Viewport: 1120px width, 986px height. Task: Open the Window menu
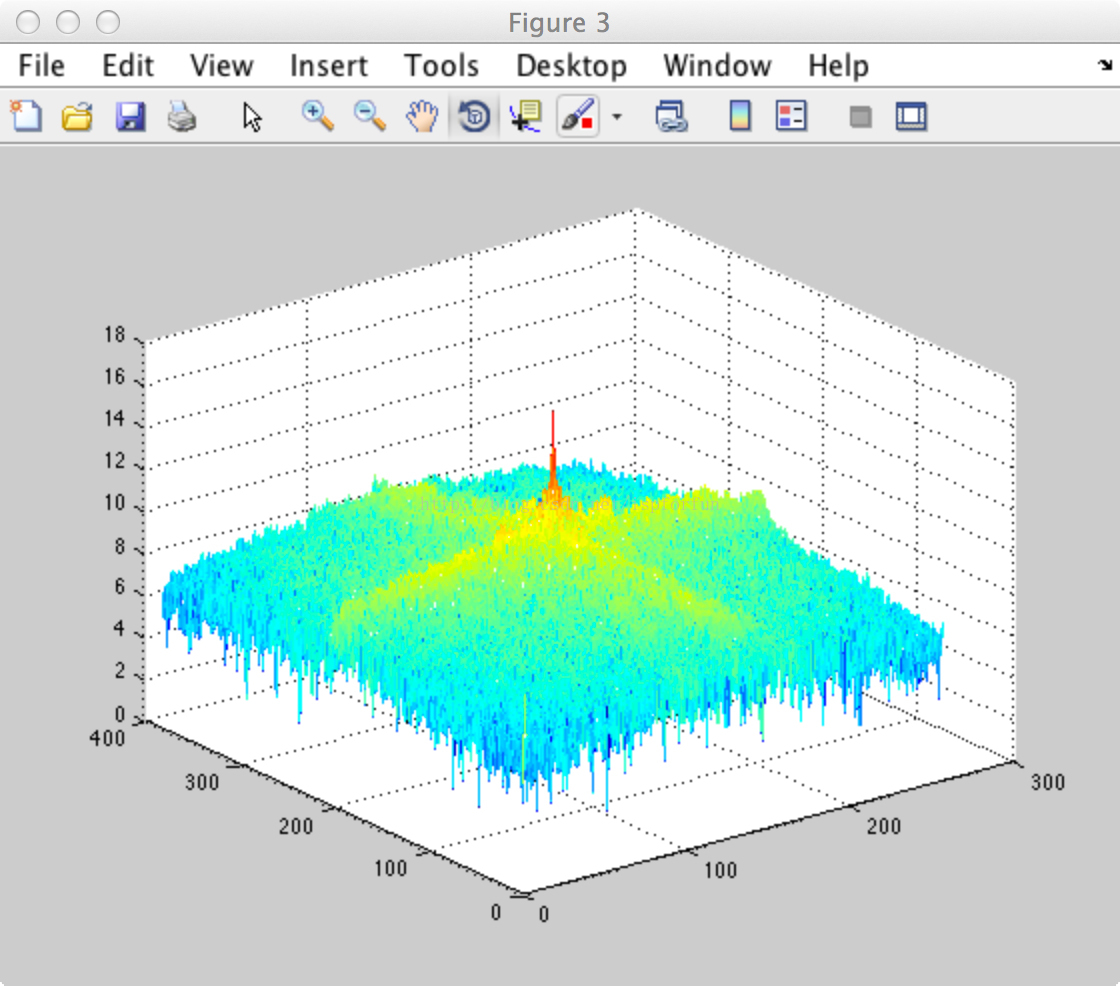coord(717,66)
